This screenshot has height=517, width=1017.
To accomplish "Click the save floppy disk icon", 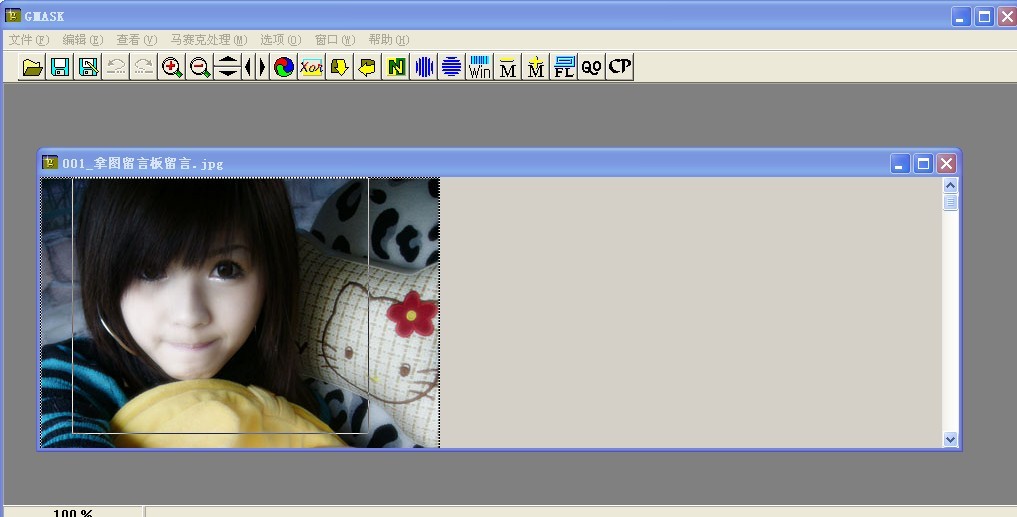I will 60,67.
